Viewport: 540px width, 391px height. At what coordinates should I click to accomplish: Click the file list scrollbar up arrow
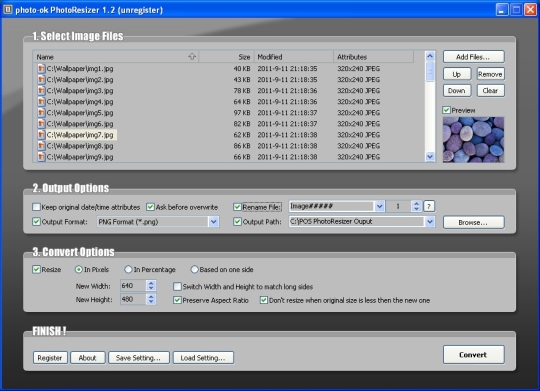pos(430,56)
